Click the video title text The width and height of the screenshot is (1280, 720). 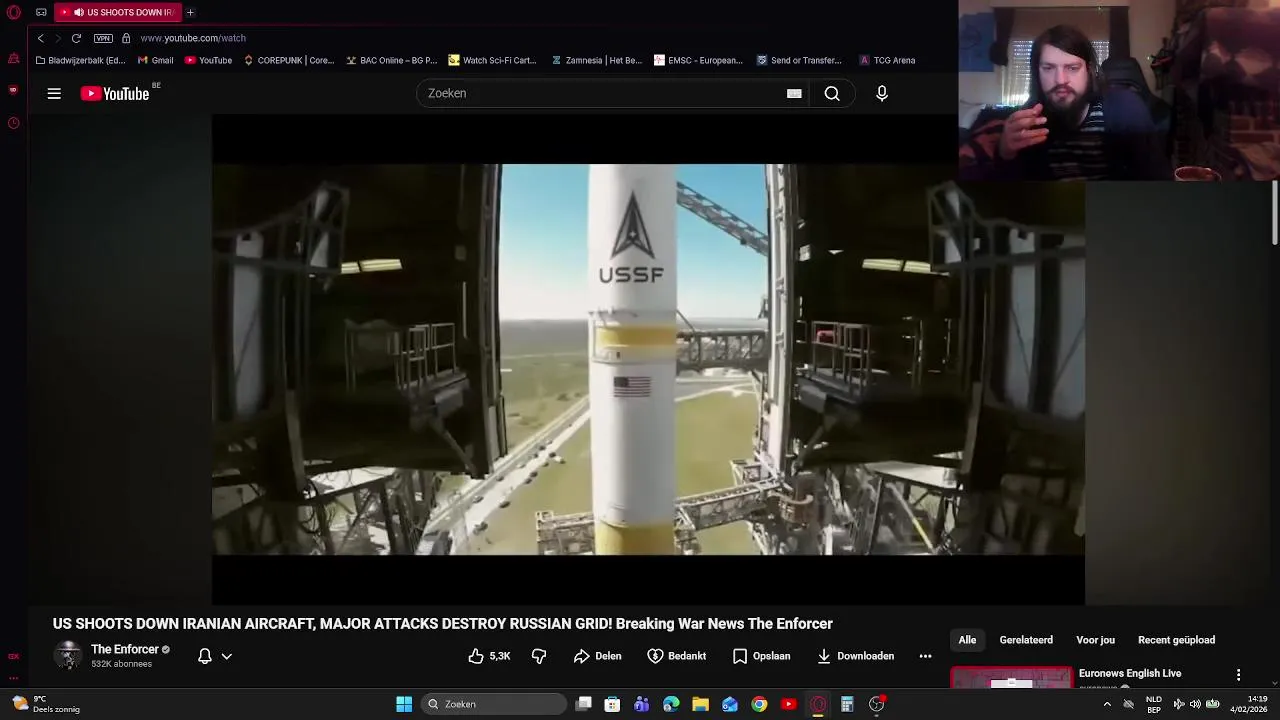(442, 623)
